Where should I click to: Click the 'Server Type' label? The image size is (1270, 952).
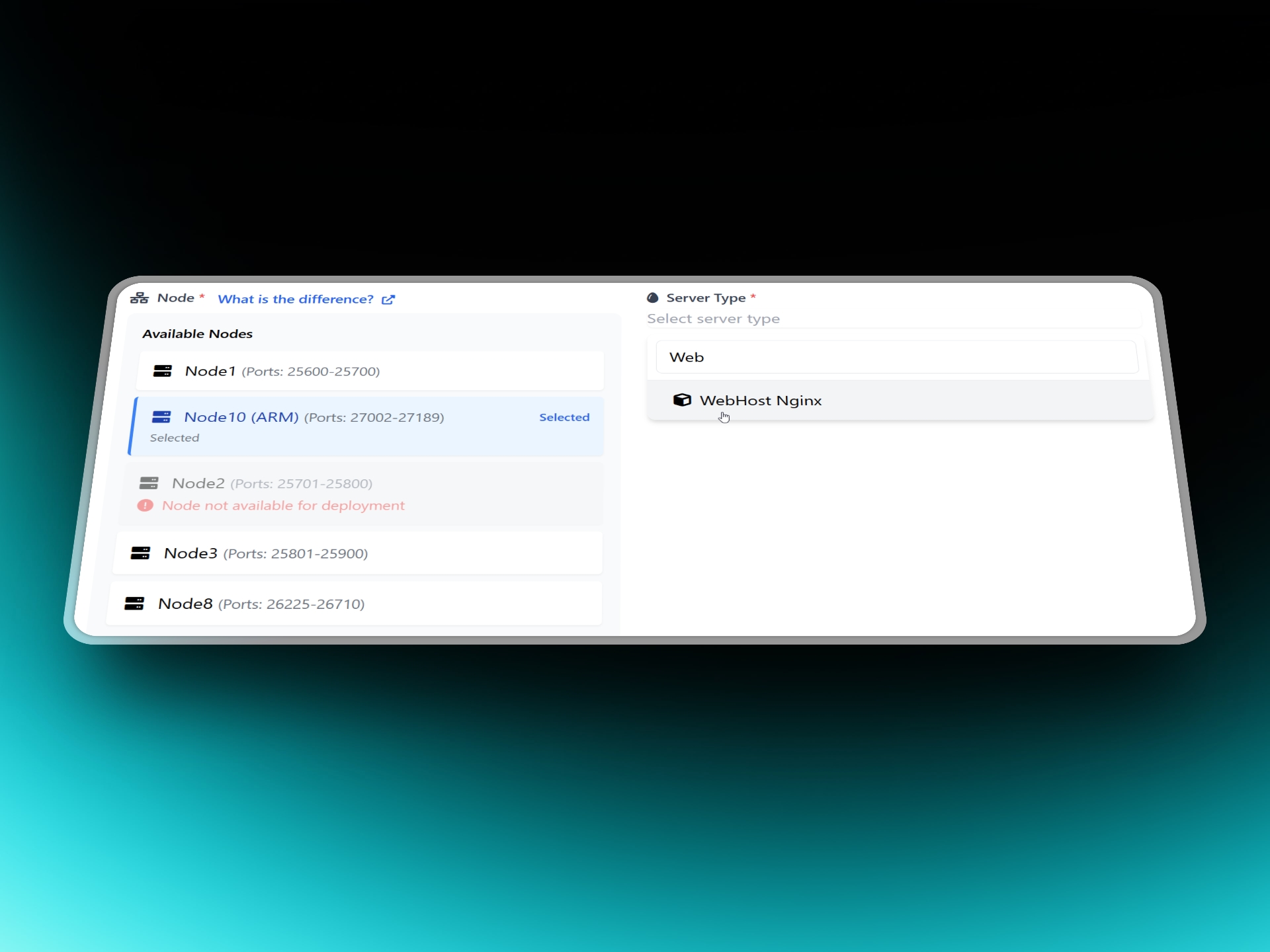pos(706,298)
